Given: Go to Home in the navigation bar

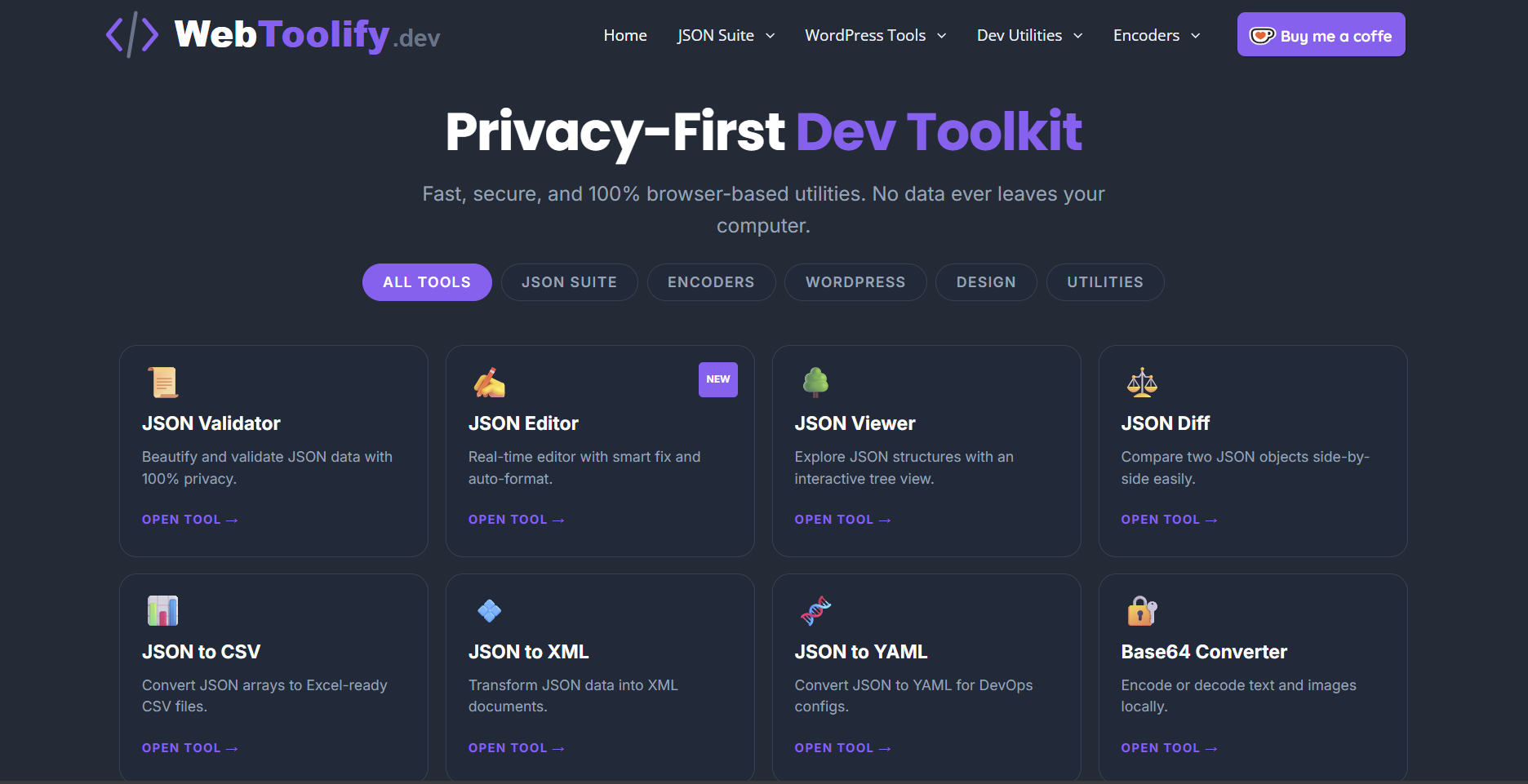Looking at the screenshot, I should [x=624, y=35].
